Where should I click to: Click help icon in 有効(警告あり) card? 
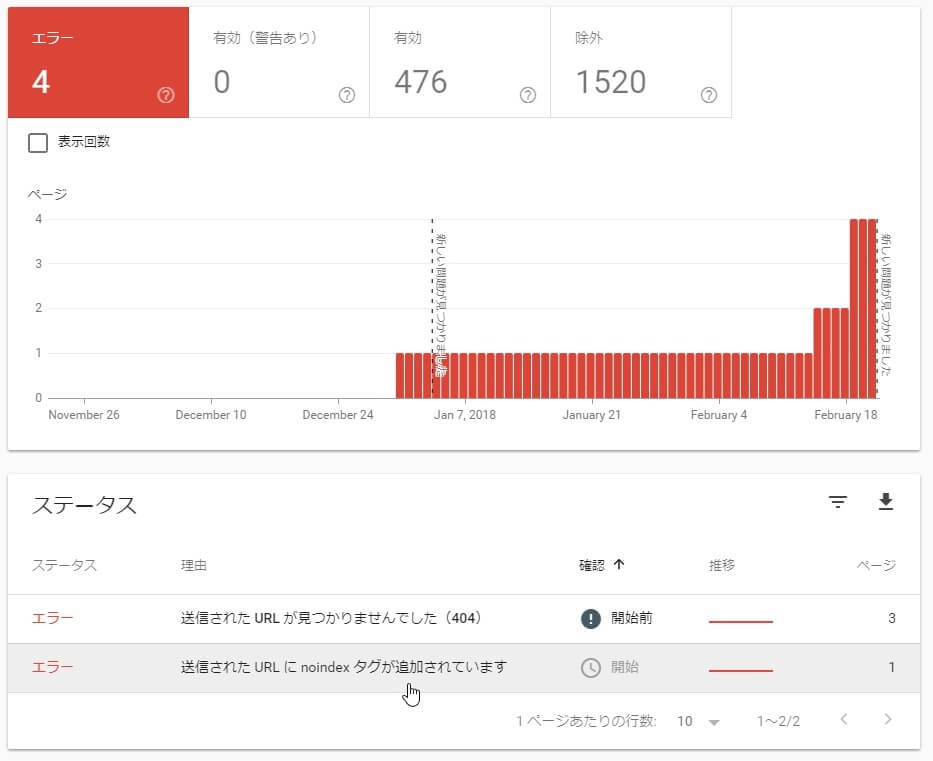click(x=347, y=95)
